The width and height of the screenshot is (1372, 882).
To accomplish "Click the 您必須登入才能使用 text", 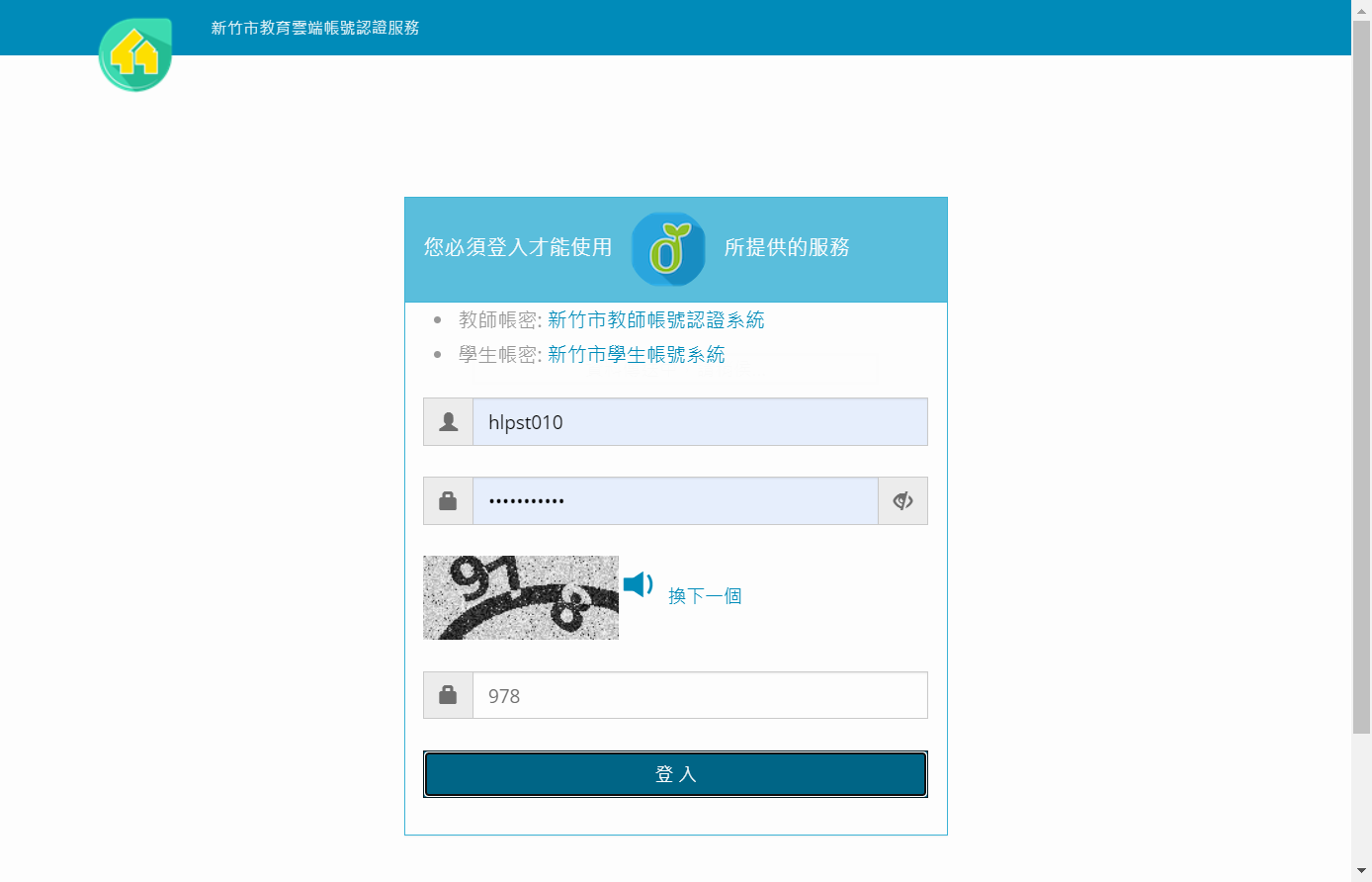I will [x=518, y=247].
